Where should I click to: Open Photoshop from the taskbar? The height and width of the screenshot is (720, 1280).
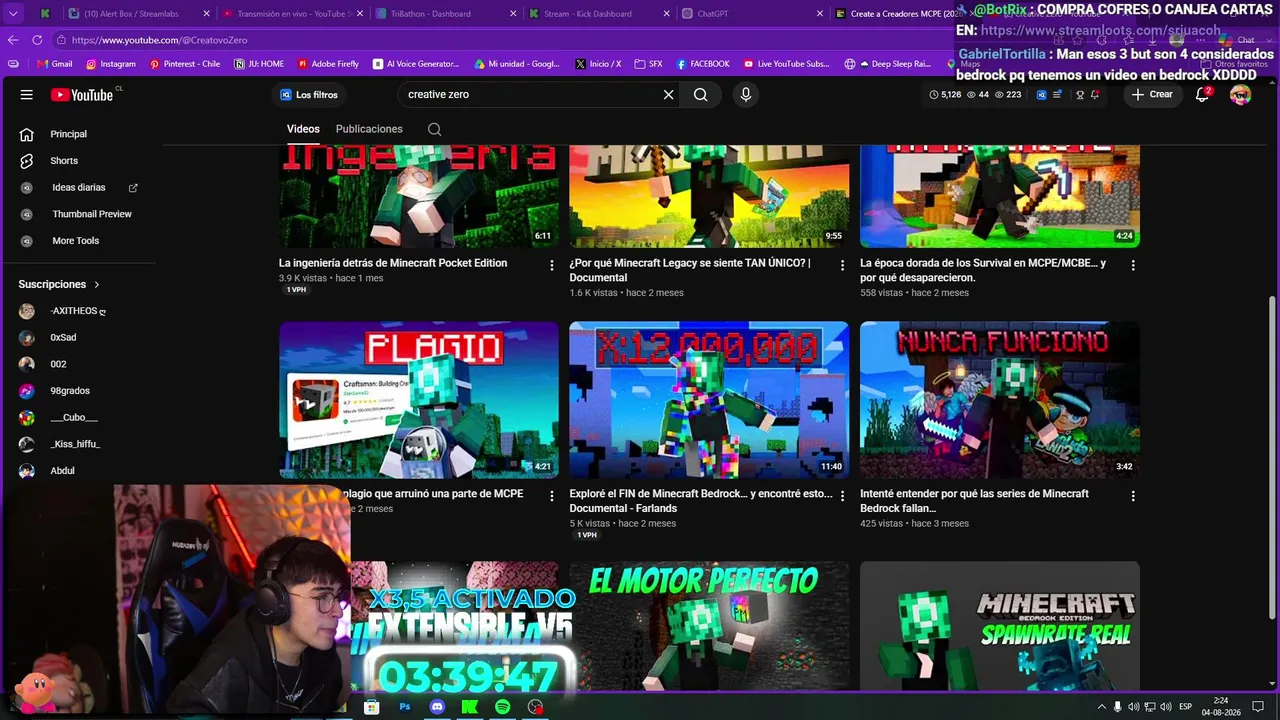coord(405,707)
